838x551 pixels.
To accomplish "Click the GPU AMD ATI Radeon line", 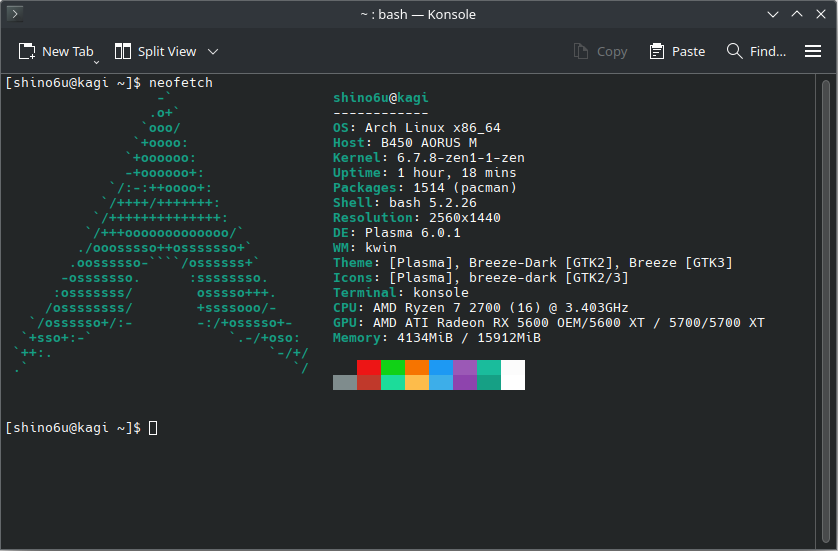I will [549, 322].
